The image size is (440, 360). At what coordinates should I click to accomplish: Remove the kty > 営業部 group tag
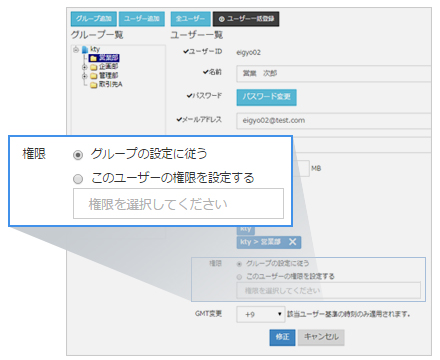(292, 242)
